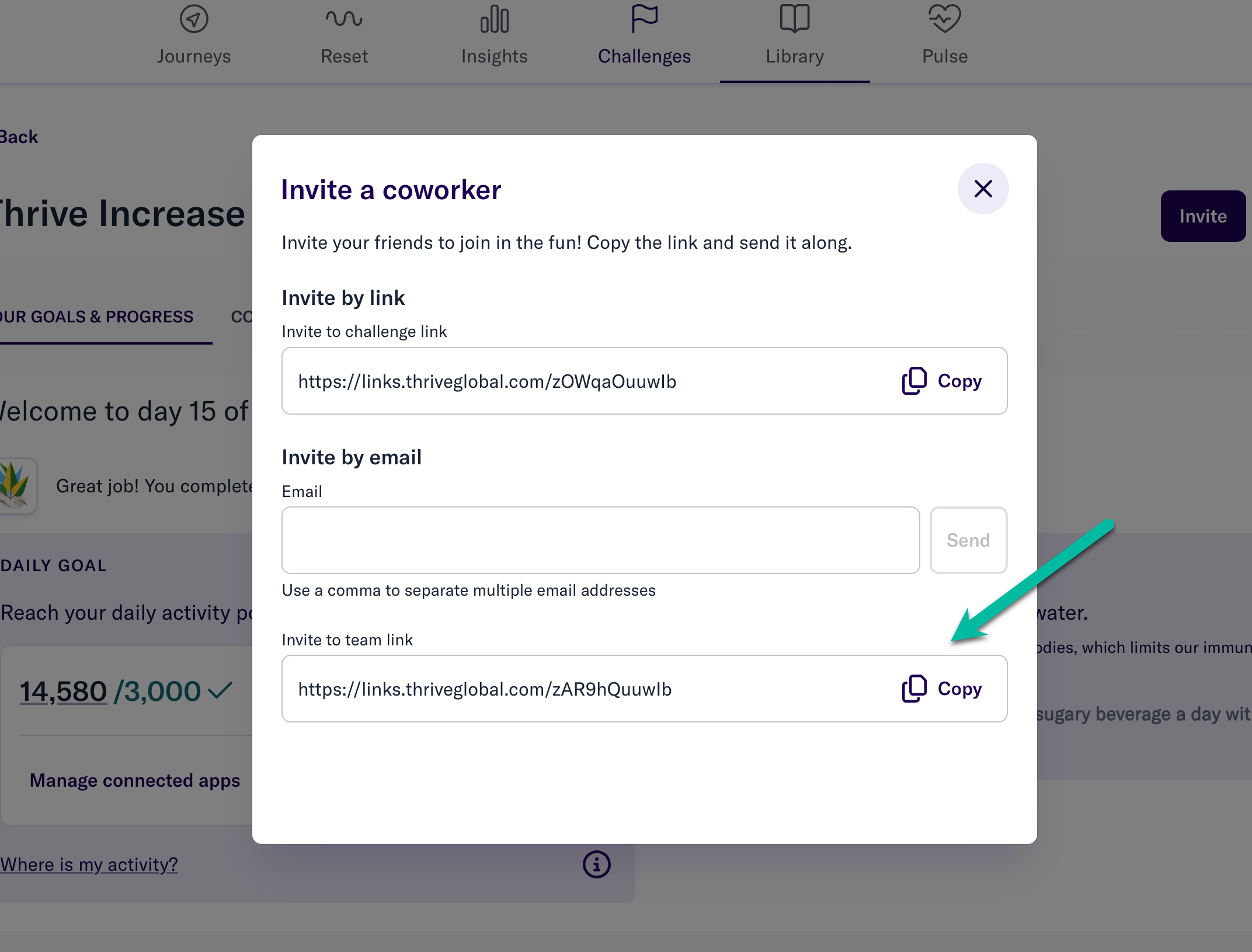Go Back to previous page
Image resolution: width=1252 pixels, height=952 pixels.
19,137
